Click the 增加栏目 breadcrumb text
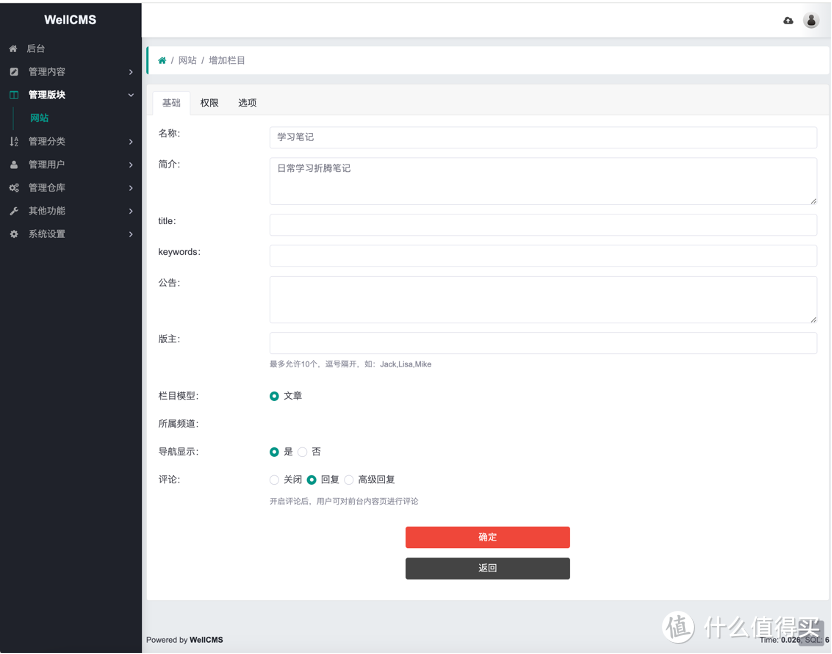This screenshot has width=832, height=654. click(x=227, y=60)
